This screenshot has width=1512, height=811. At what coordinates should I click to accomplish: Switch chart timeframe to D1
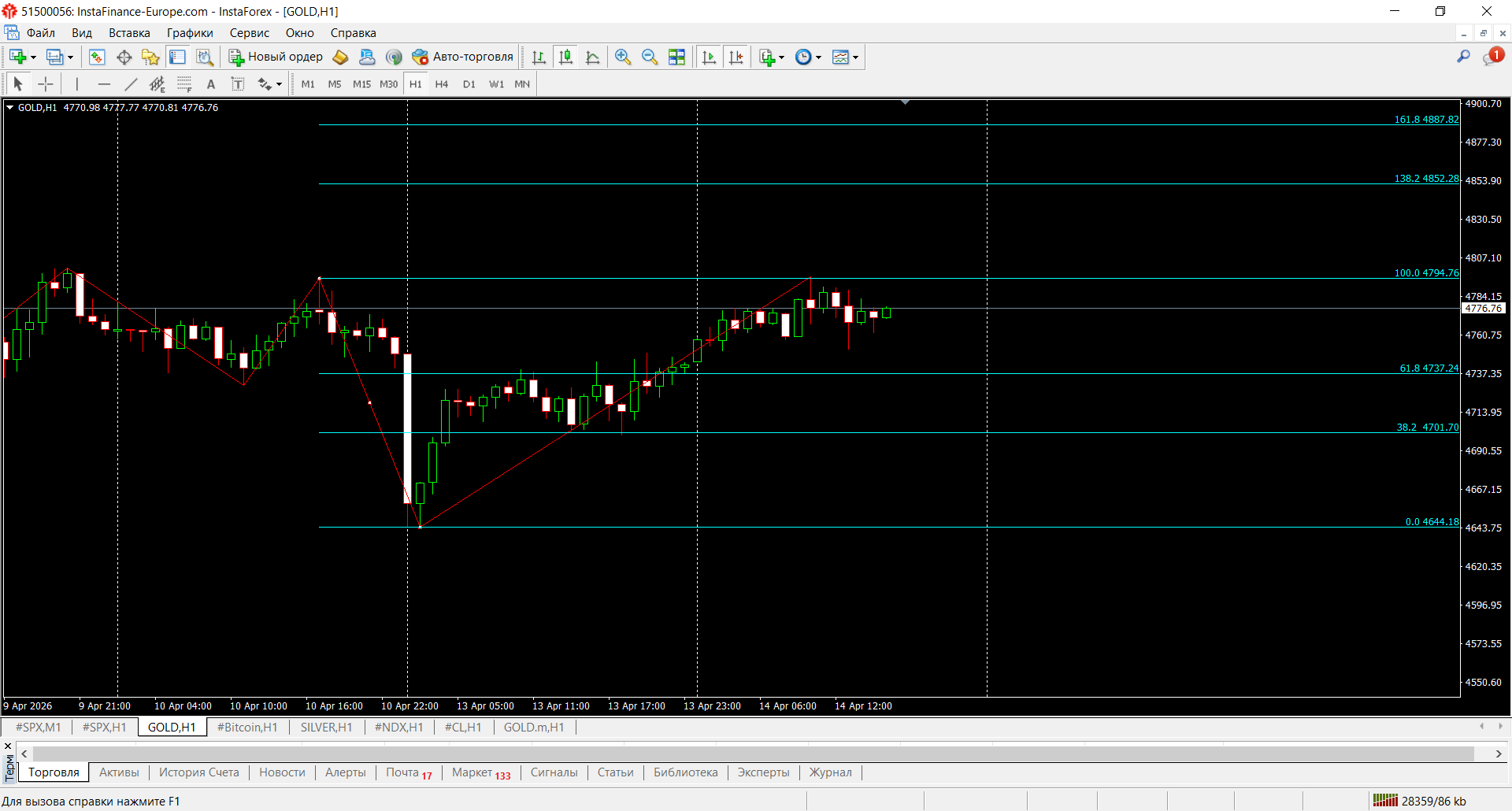point(469,83)
